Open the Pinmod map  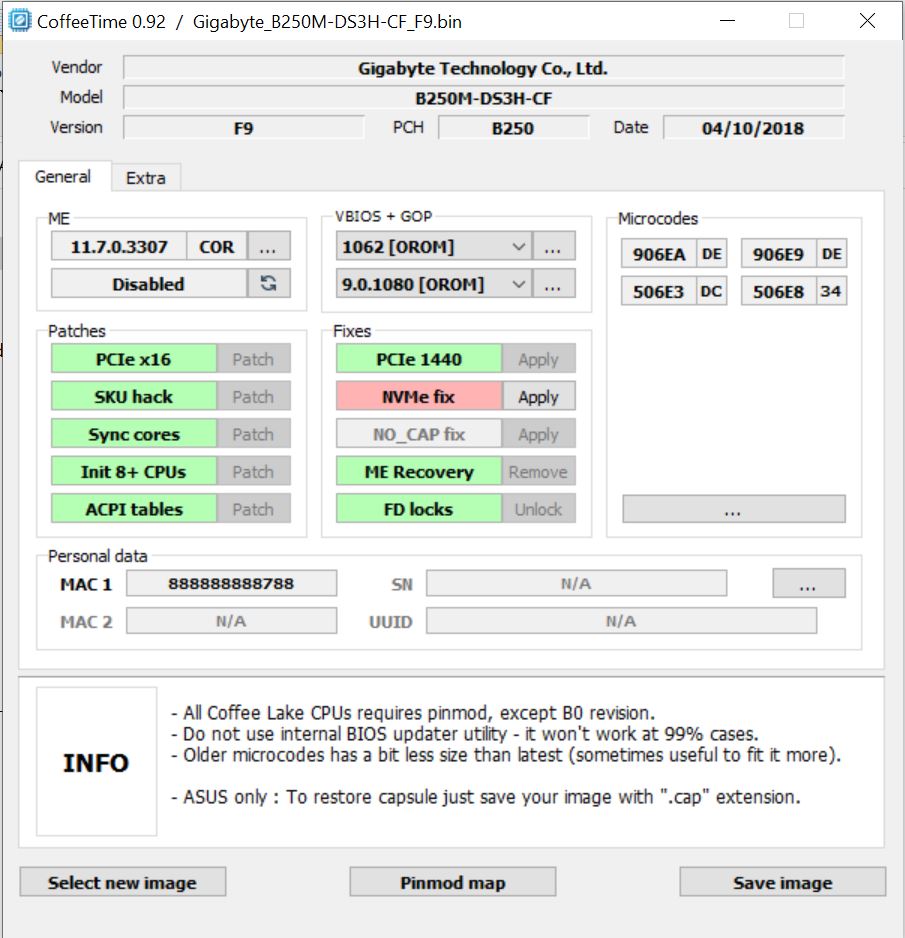click(x=453, y=882)
